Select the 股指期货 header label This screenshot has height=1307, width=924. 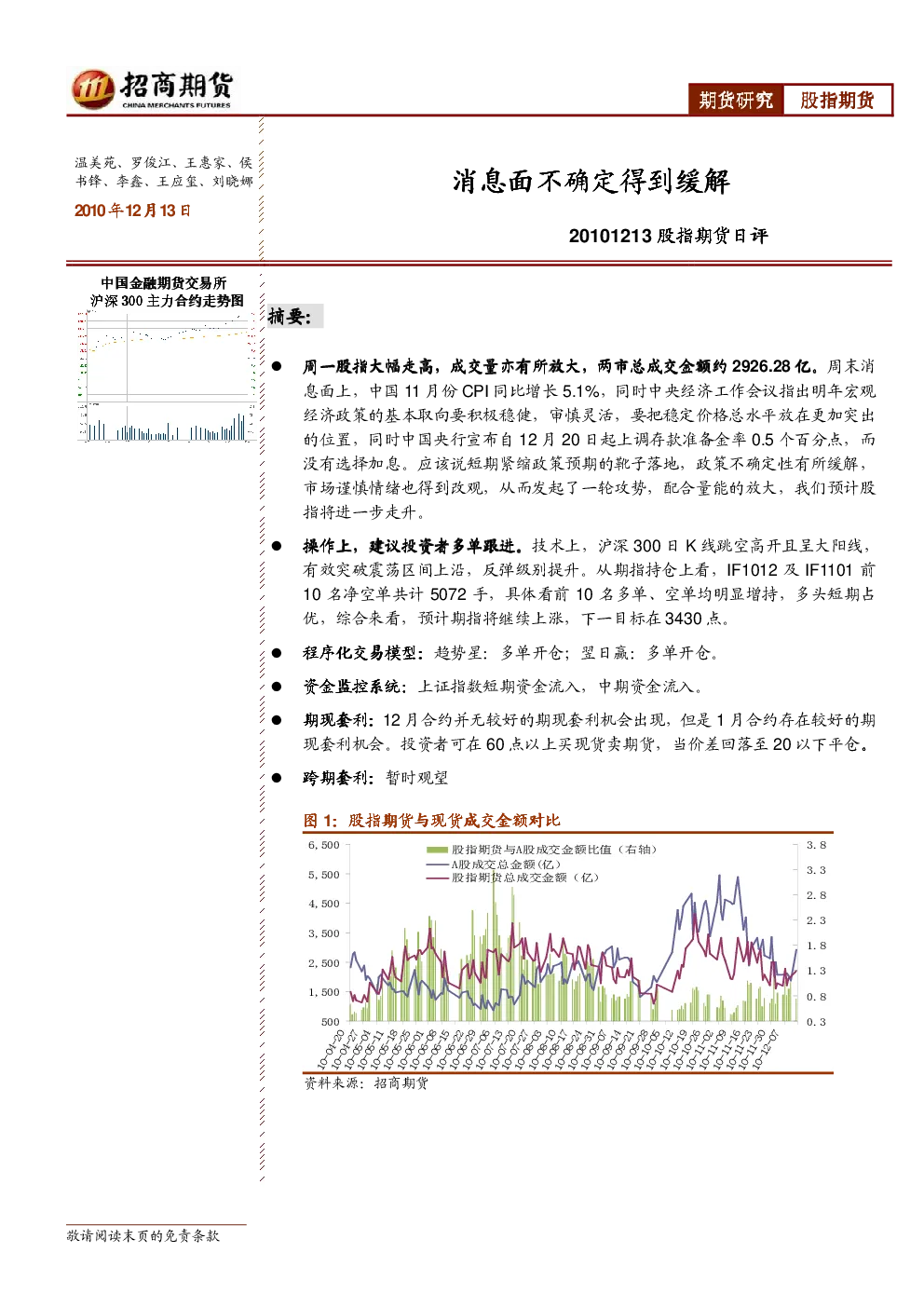click(837, 100)
